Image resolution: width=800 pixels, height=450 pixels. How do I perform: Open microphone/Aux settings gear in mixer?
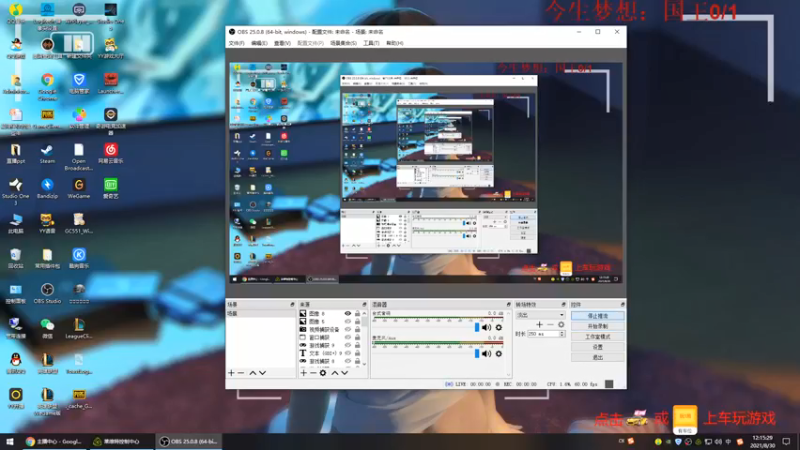pyautogui.click(x=499, y=354)
